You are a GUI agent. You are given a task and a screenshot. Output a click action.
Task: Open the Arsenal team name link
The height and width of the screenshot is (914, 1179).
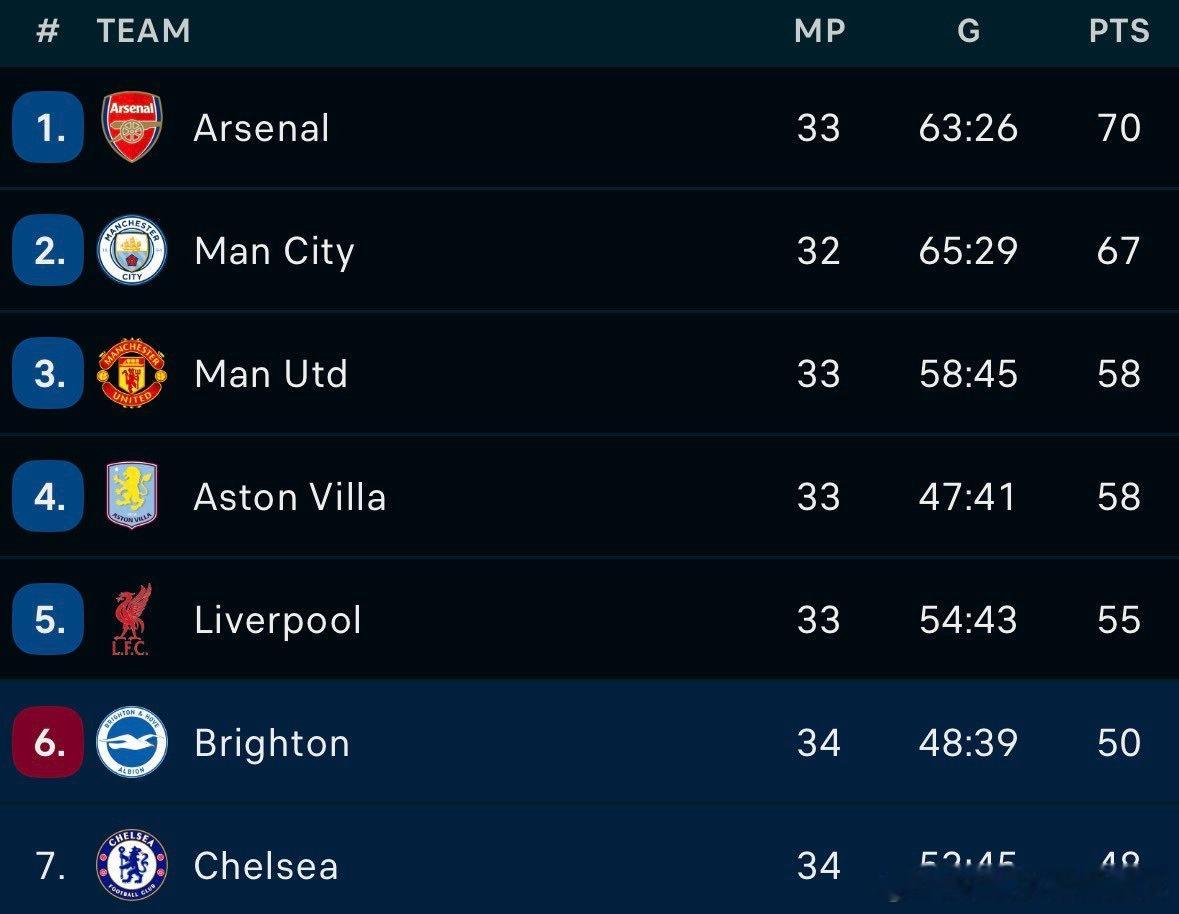pyautogui.click(x=262, y=128)
